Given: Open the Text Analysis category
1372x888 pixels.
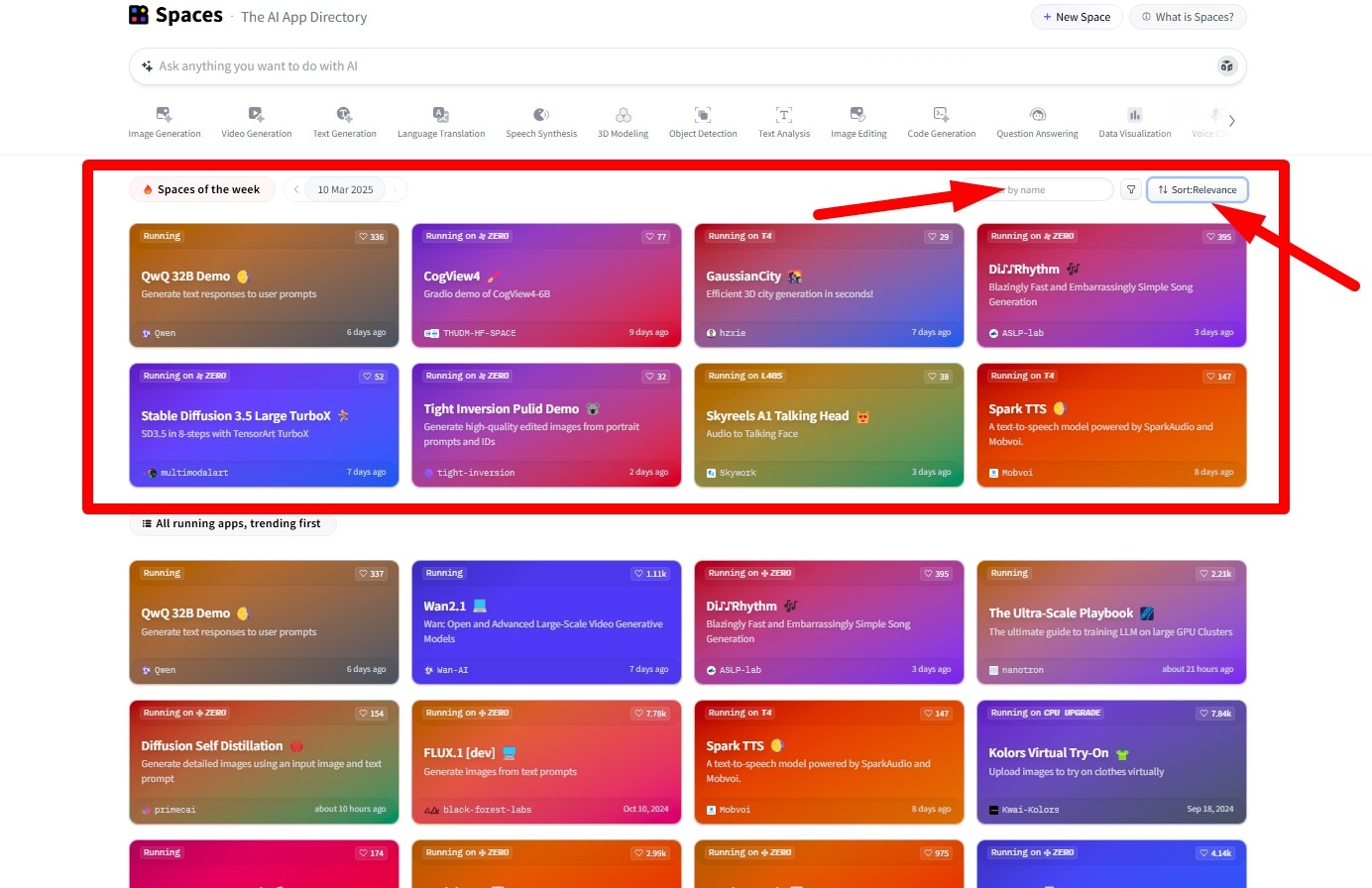Looking at the screenshot, I should (784, 122).
